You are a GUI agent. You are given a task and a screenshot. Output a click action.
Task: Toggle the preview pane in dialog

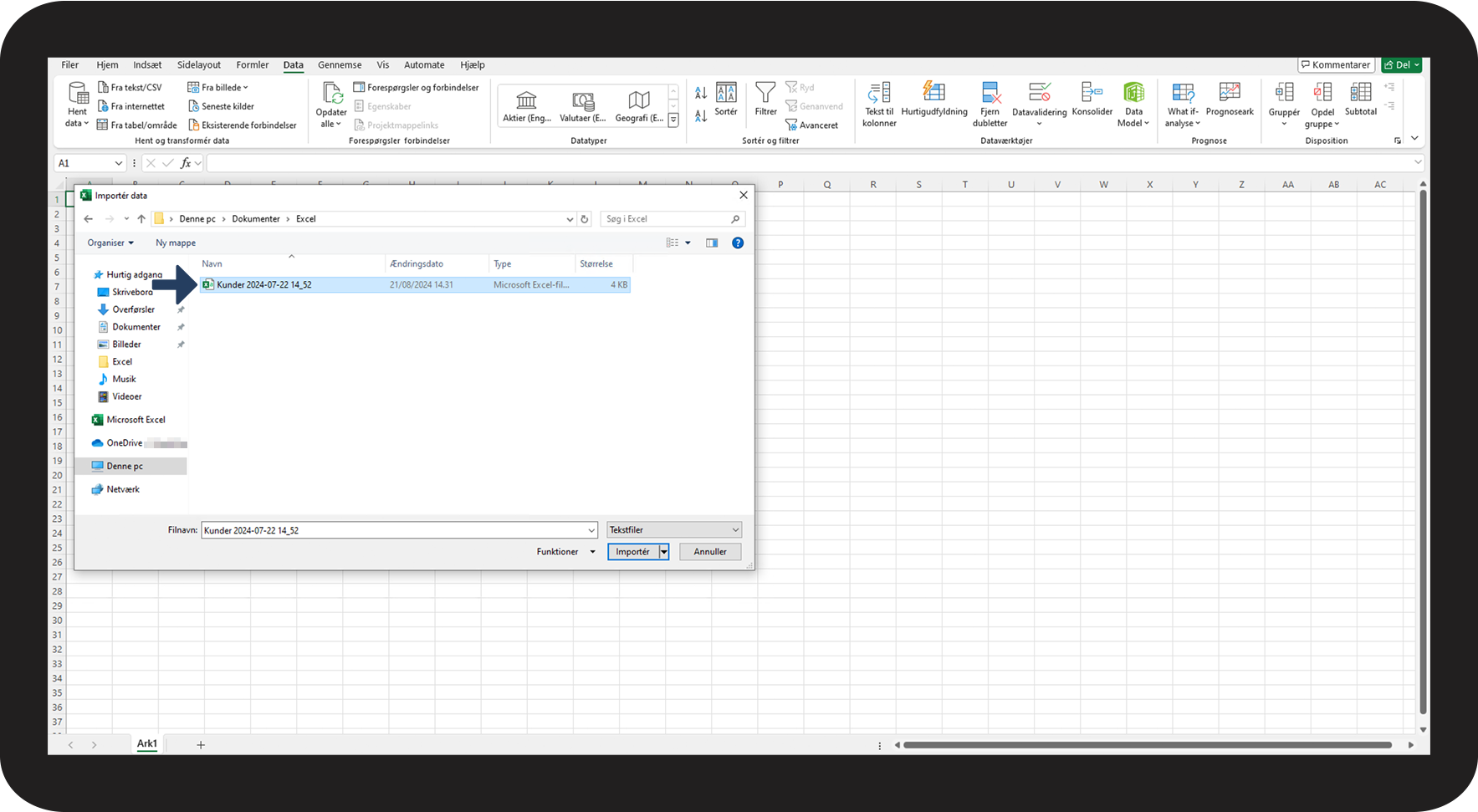point(712,243)
